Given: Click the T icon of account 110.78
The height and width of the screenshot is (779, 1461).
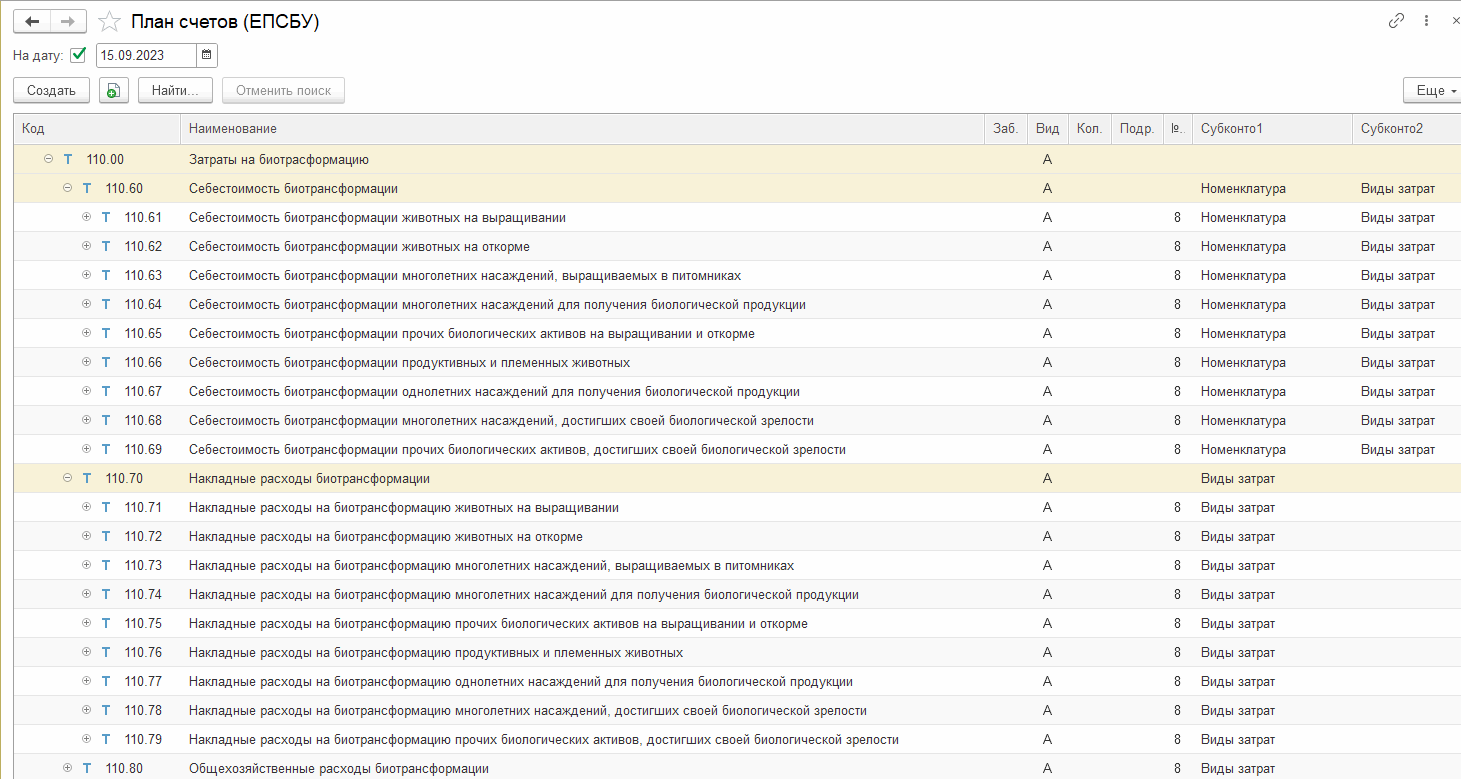Looking at the screenshot, I should pyautogui.click(x=106, y=710).
